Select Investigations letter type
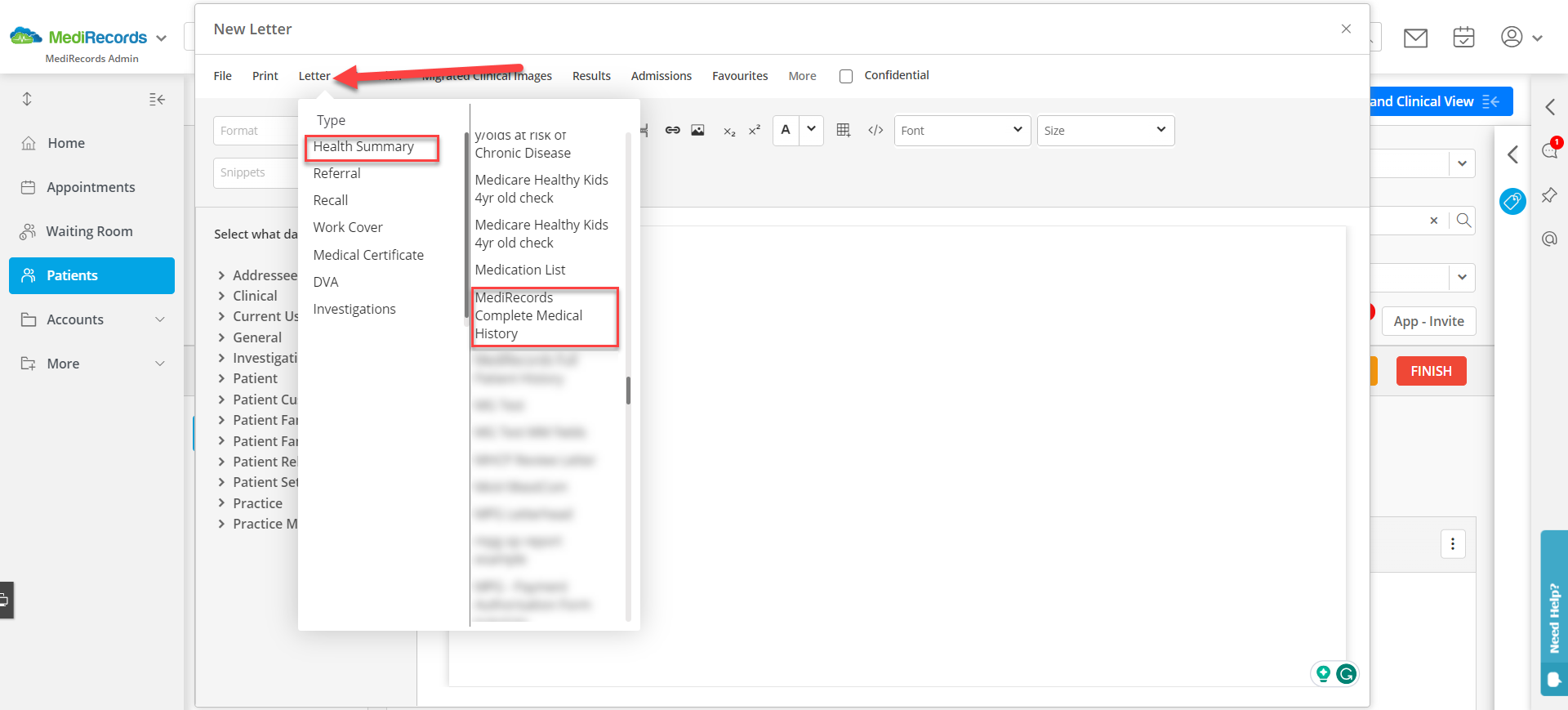Viewport: 1568px width, 710px height. 354,309
